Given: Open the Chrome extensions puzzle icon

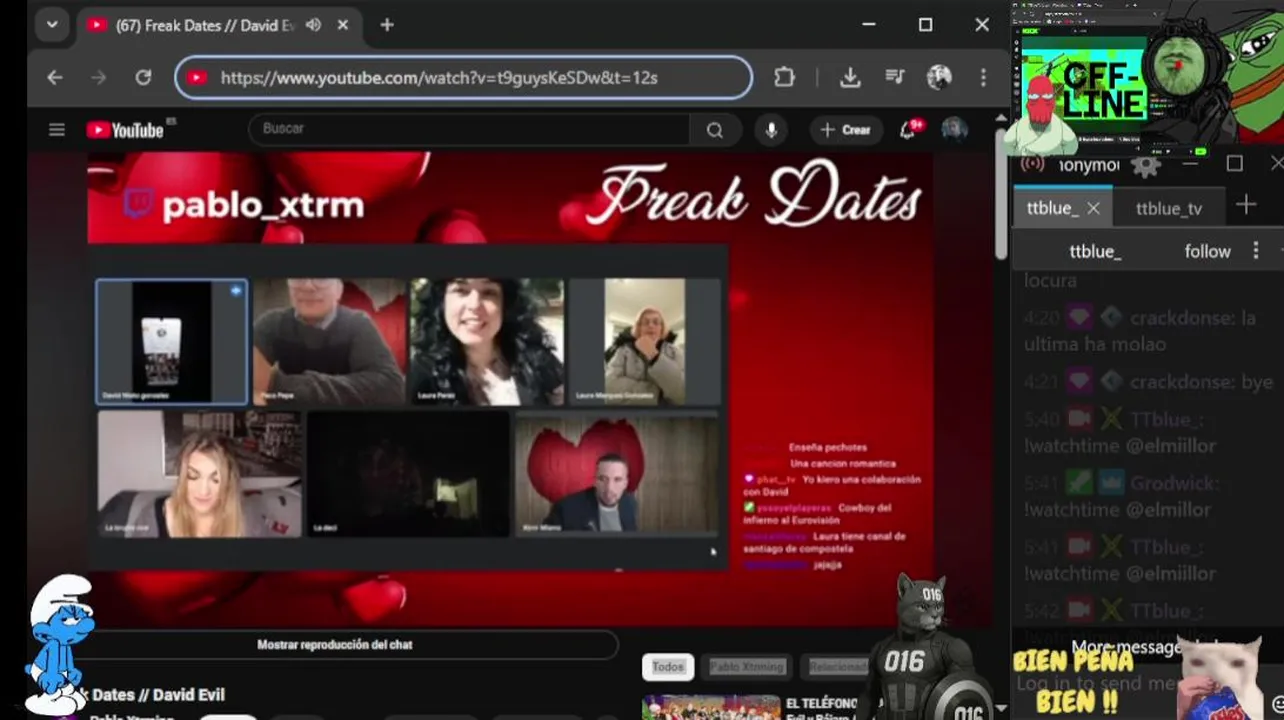Looking at the screenshot, I should [x=784, y=78].
